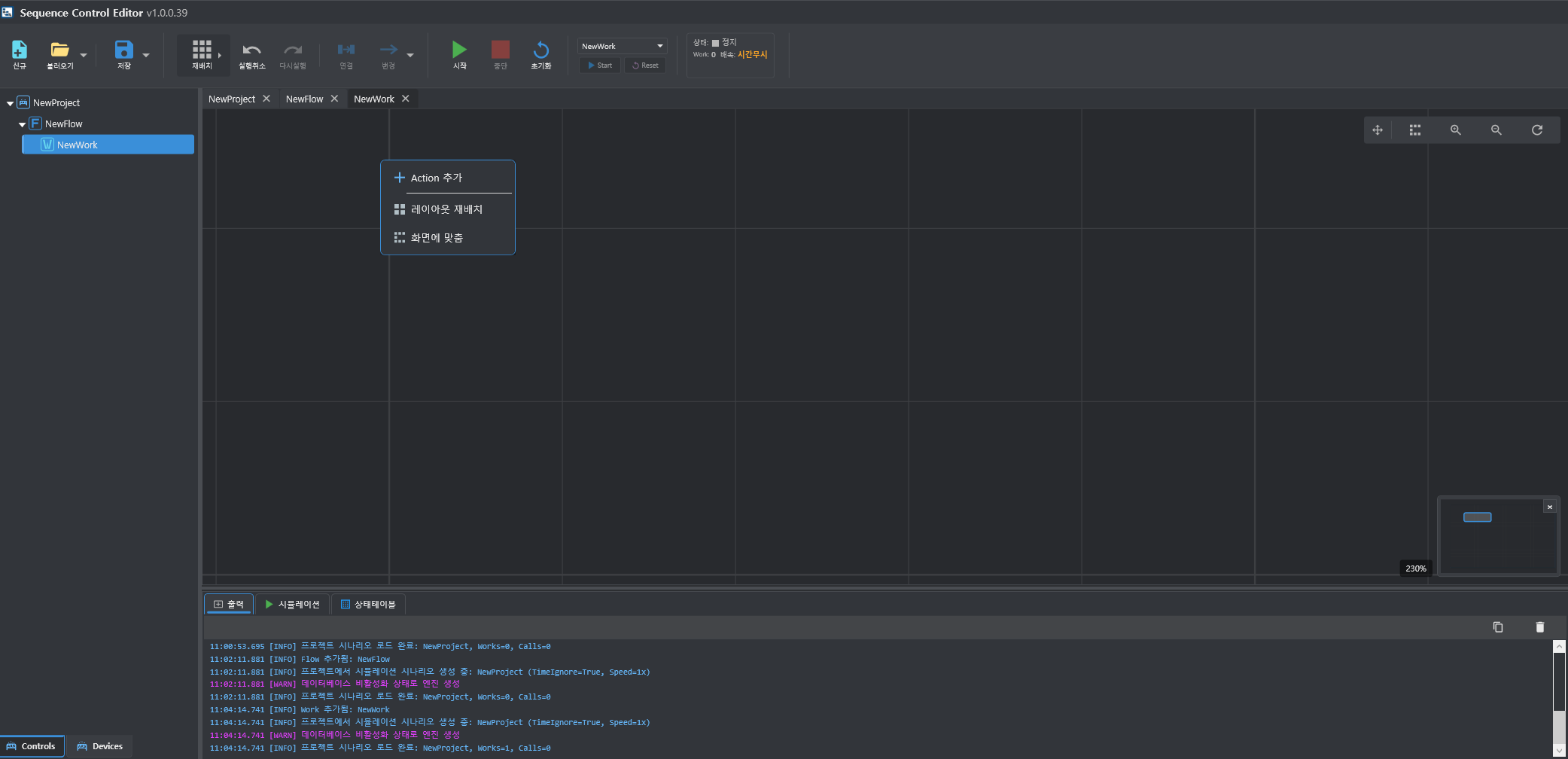Image resolution: width=1568 pixels, height=759 pixels.
Task: Collapse the NewProject tree node
Action: click(10, 103)
